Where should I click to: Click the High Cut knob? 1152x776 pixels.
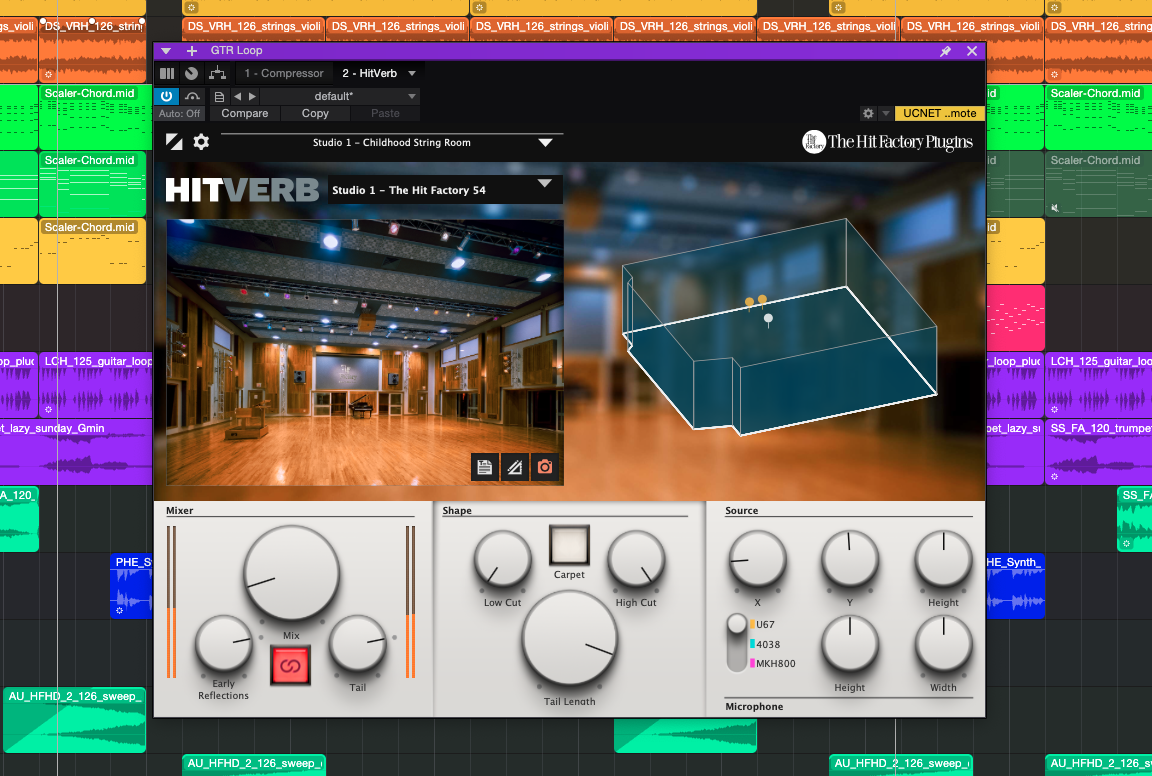[636, 559]
